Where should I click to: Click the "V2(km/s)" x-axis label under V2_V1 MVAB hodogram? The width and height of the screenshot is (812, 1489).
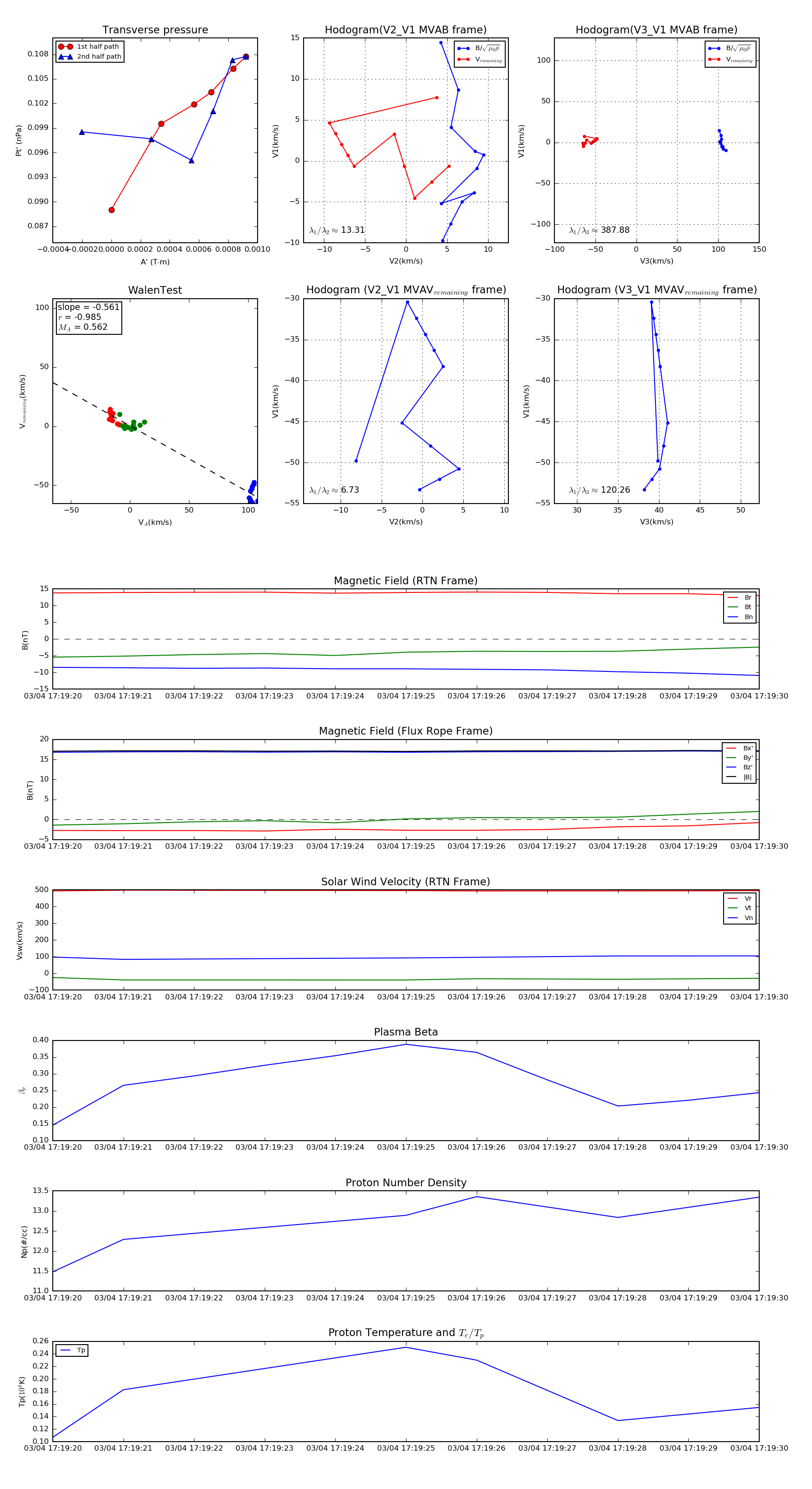pyautogui.click(x=406, y=261)
